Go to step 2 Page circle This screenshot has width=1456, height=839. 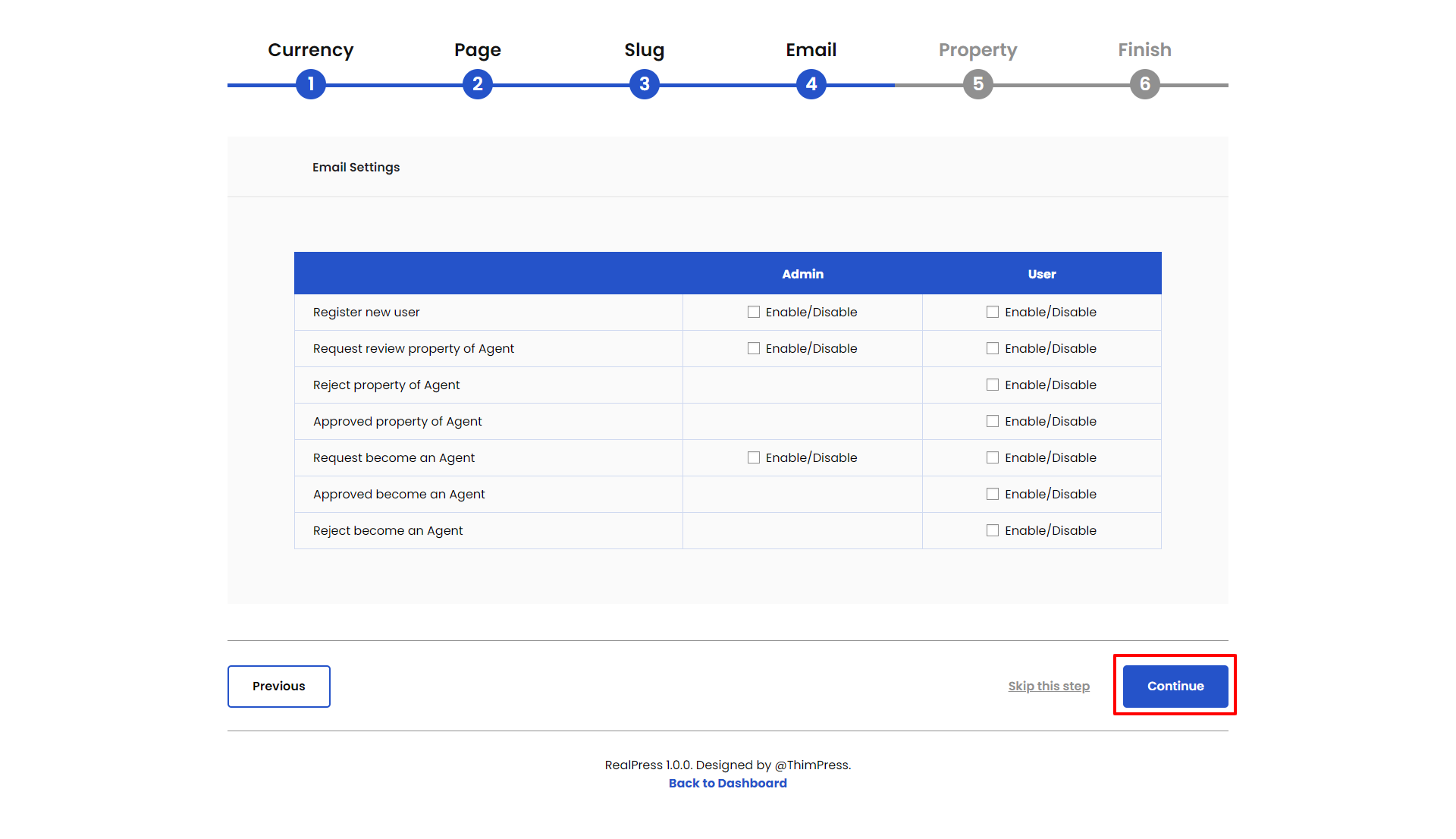click(x=478, y=84)
